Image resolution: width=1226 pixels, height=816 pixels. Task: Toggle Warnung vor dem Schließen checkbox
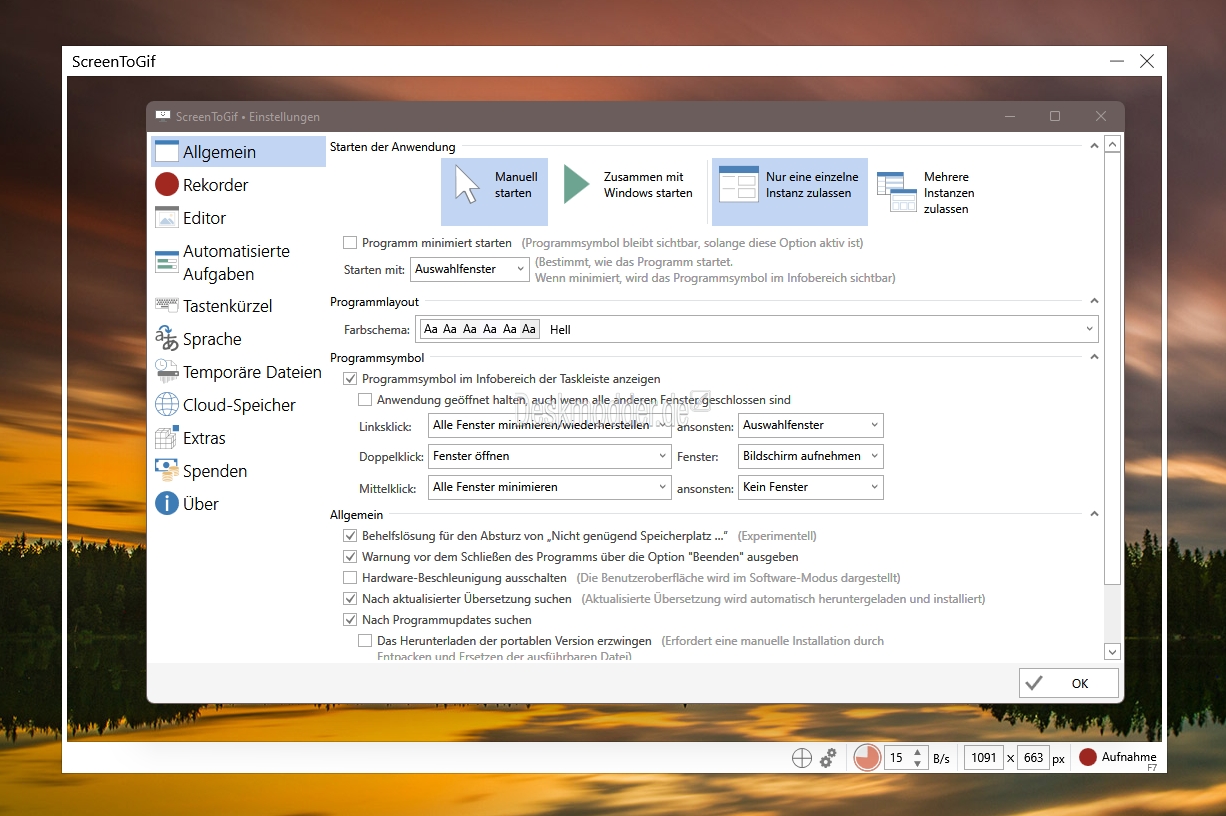tap(350, 557)
